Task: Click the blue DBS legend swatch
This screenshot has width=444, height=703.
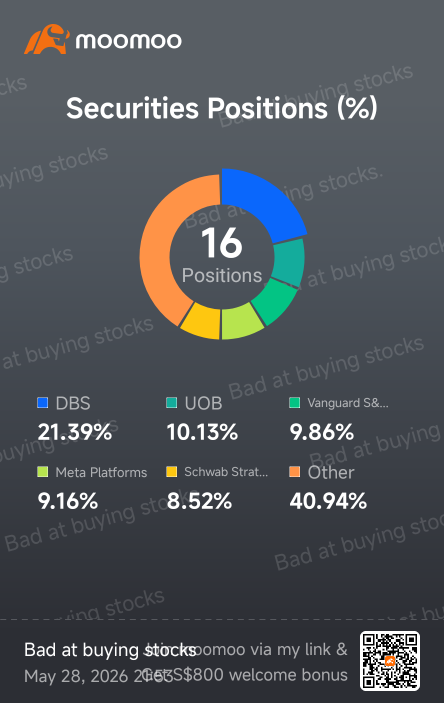Action: (x=43, y=403)
